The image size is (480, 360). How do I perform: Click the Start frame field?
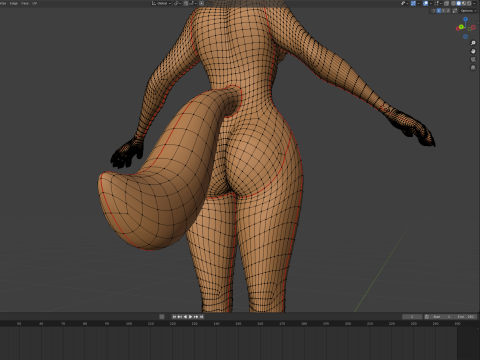(x=441, y=317)
